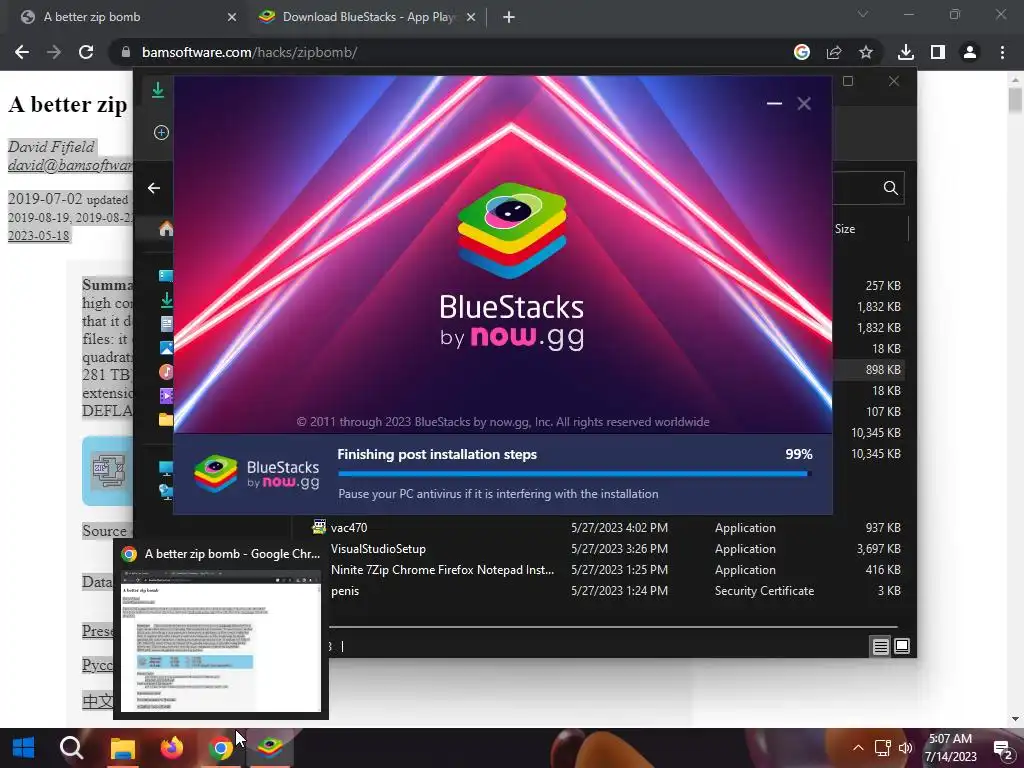1024x768 pixels.
Task: Click the Chrome window preview thumbnail
Action: tap(221, 641)
